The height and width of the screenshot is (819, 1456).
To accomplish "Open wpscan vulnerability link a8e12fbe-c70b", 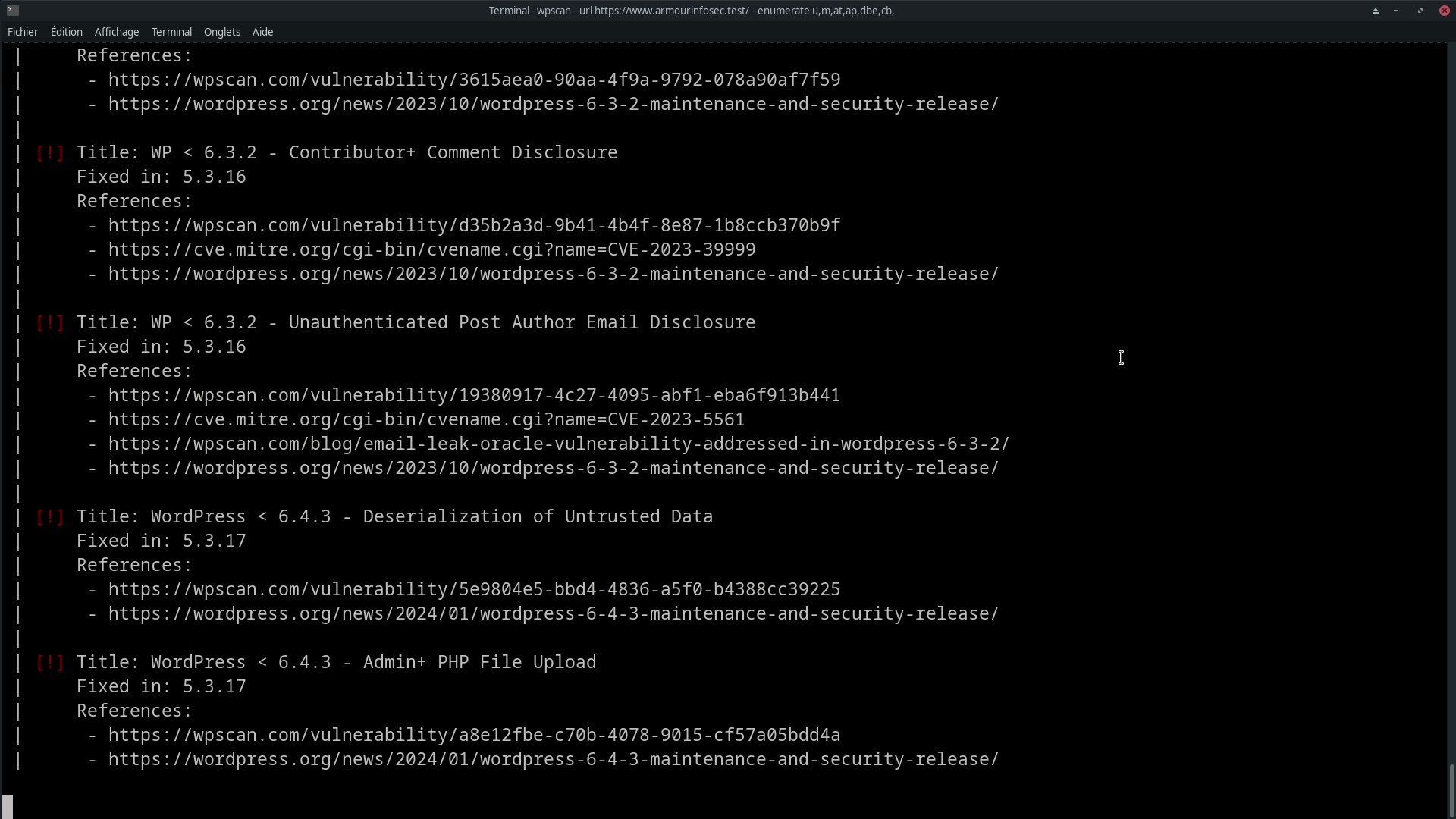I will [x=474, y=735].
